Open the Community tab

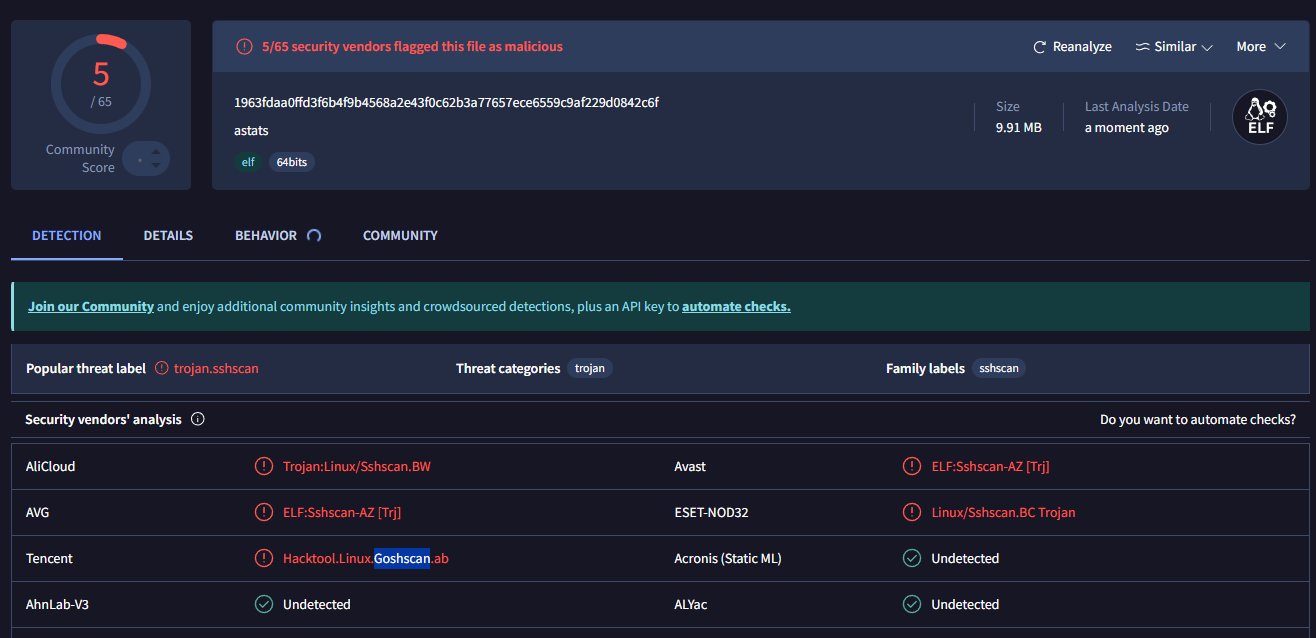[x=400, y=236]
